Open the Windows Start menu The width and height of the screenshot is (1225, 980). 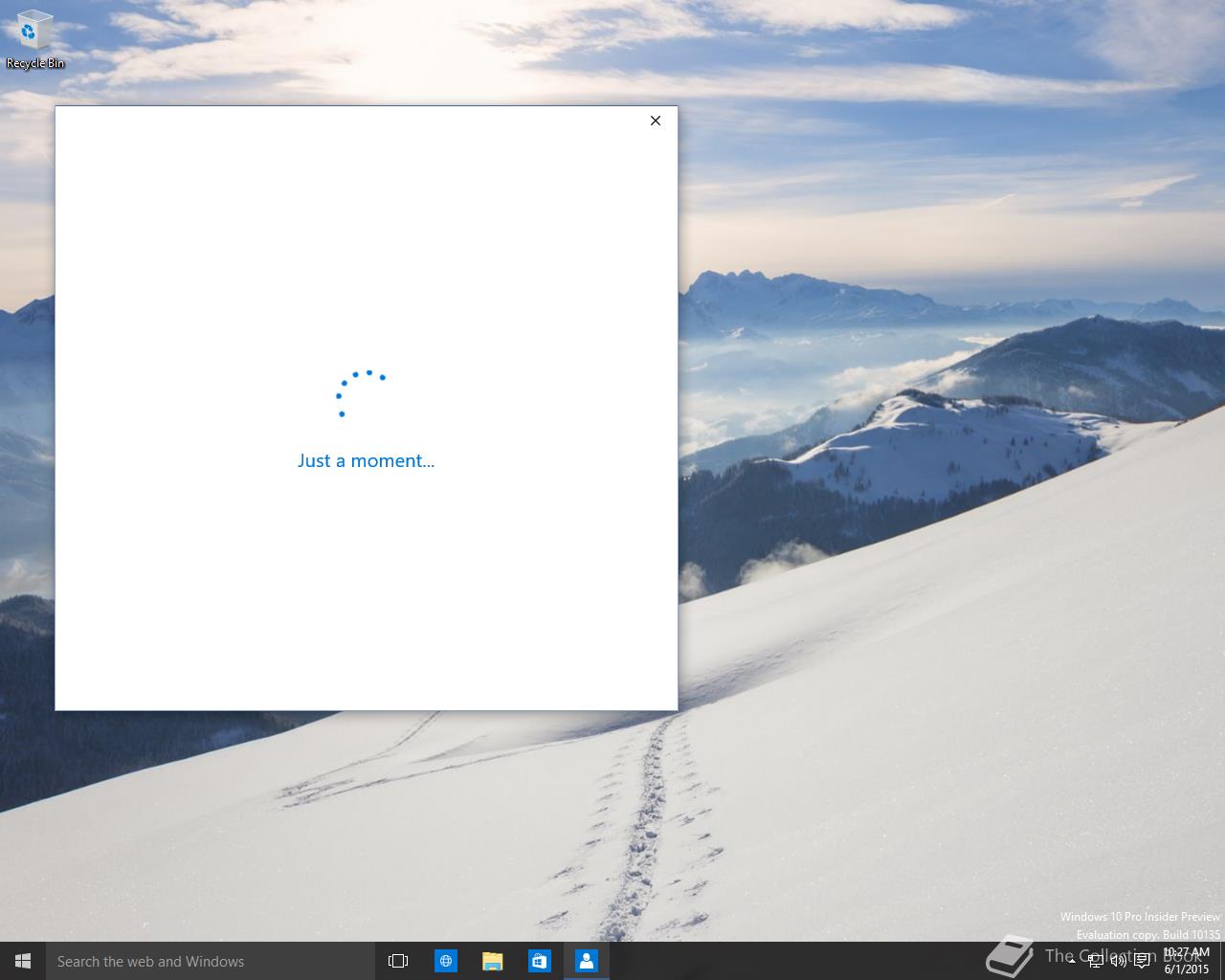(x=23, y=961)
